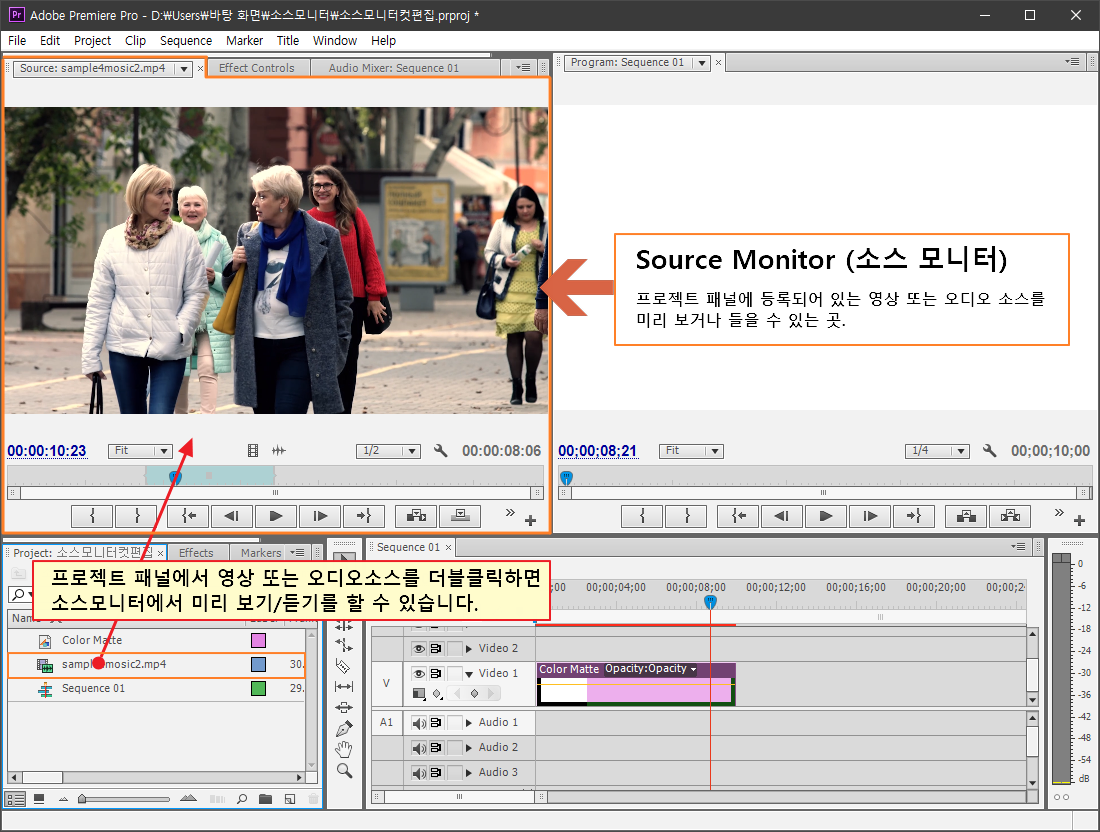Image resolution: width=1100 pixels, height=832 pixels.
Task: Click New Item icon in Project panel
Action: coord(290,798)
